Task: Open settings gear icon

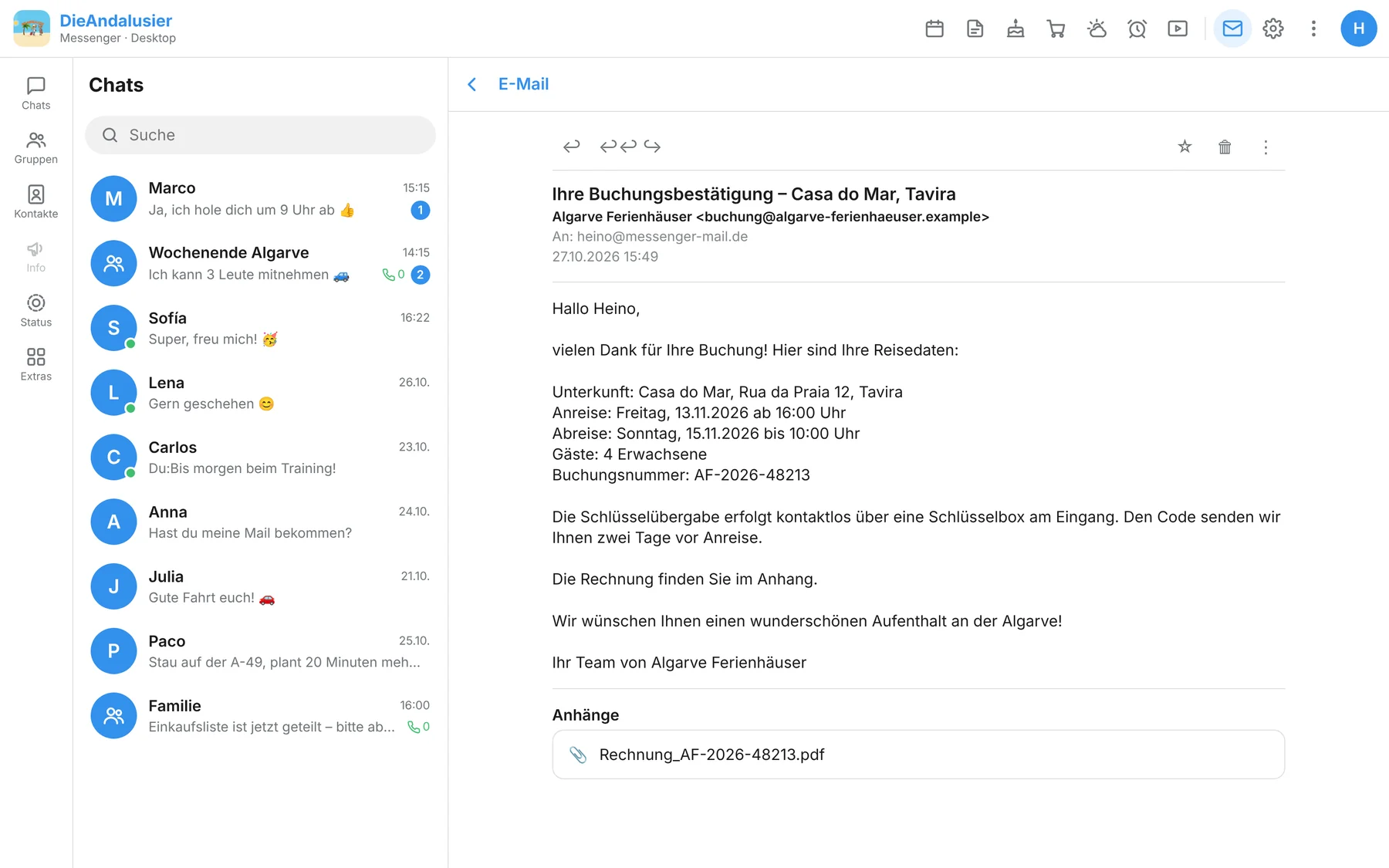Action: click(x=1273, y=29)
